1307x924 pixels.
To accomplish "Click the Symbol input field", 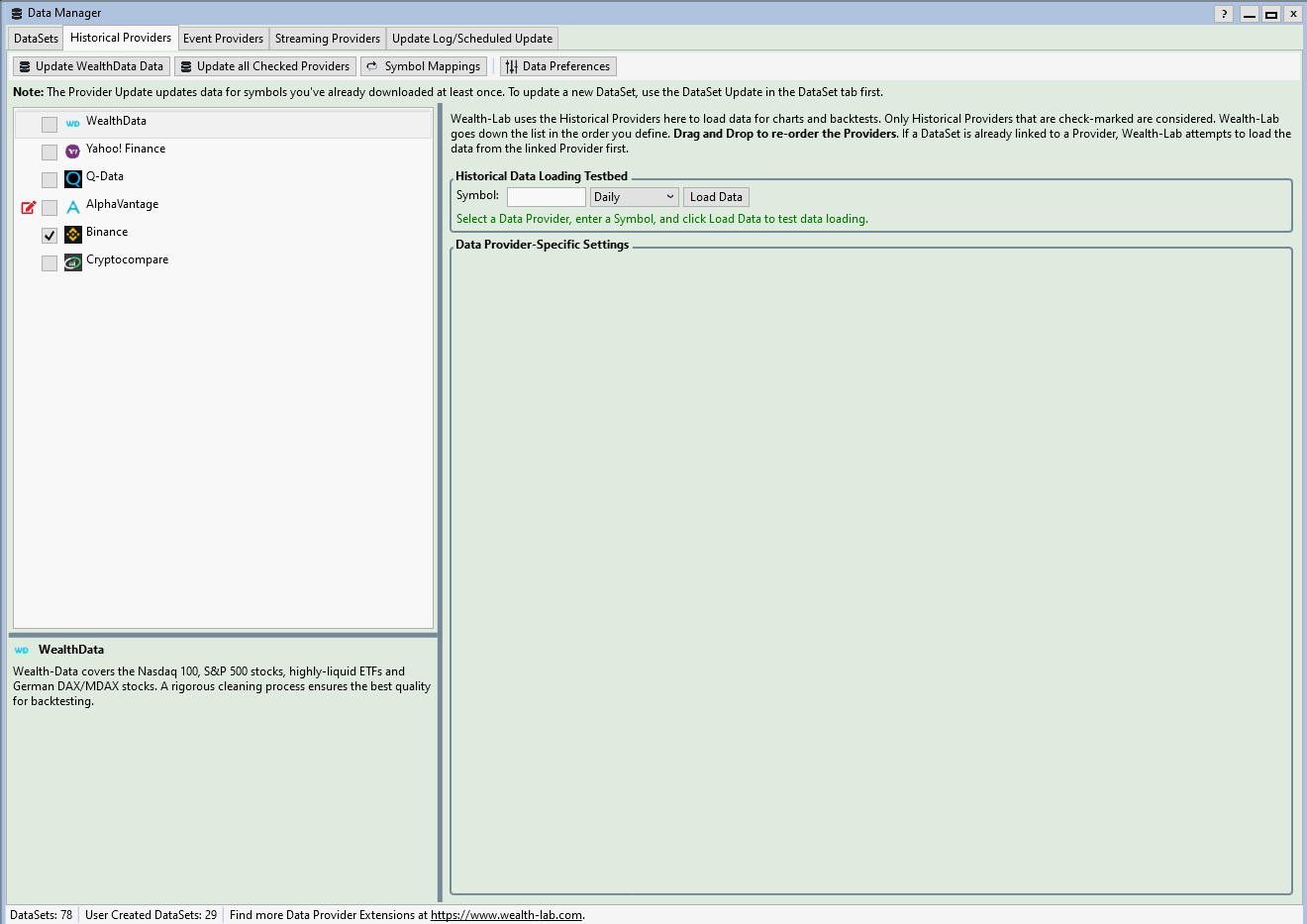I will click(547, 197).
